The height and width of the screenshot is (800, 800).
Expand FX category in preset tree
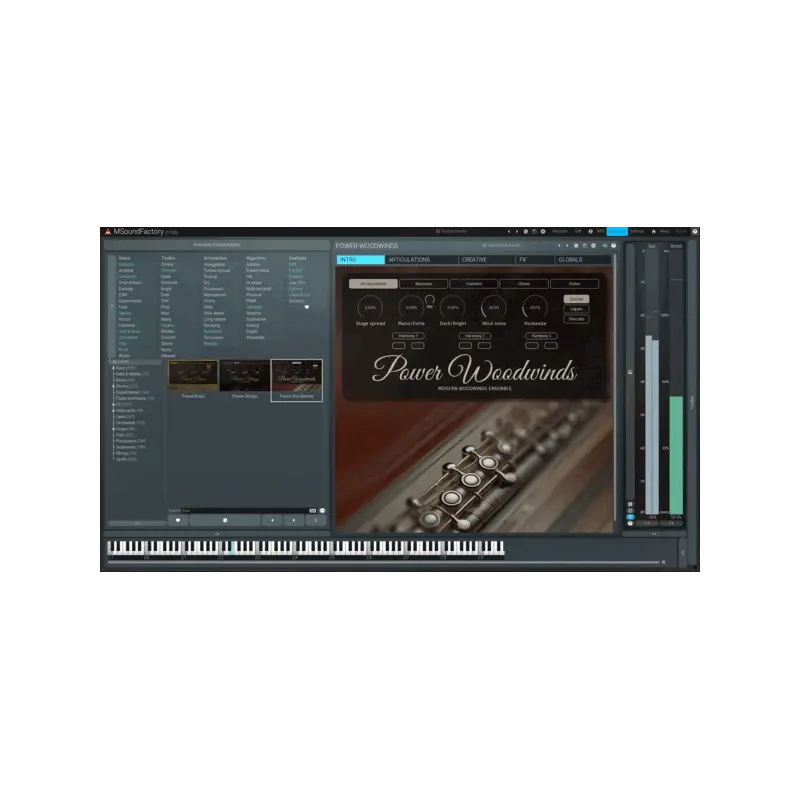[x=113, y=405]
